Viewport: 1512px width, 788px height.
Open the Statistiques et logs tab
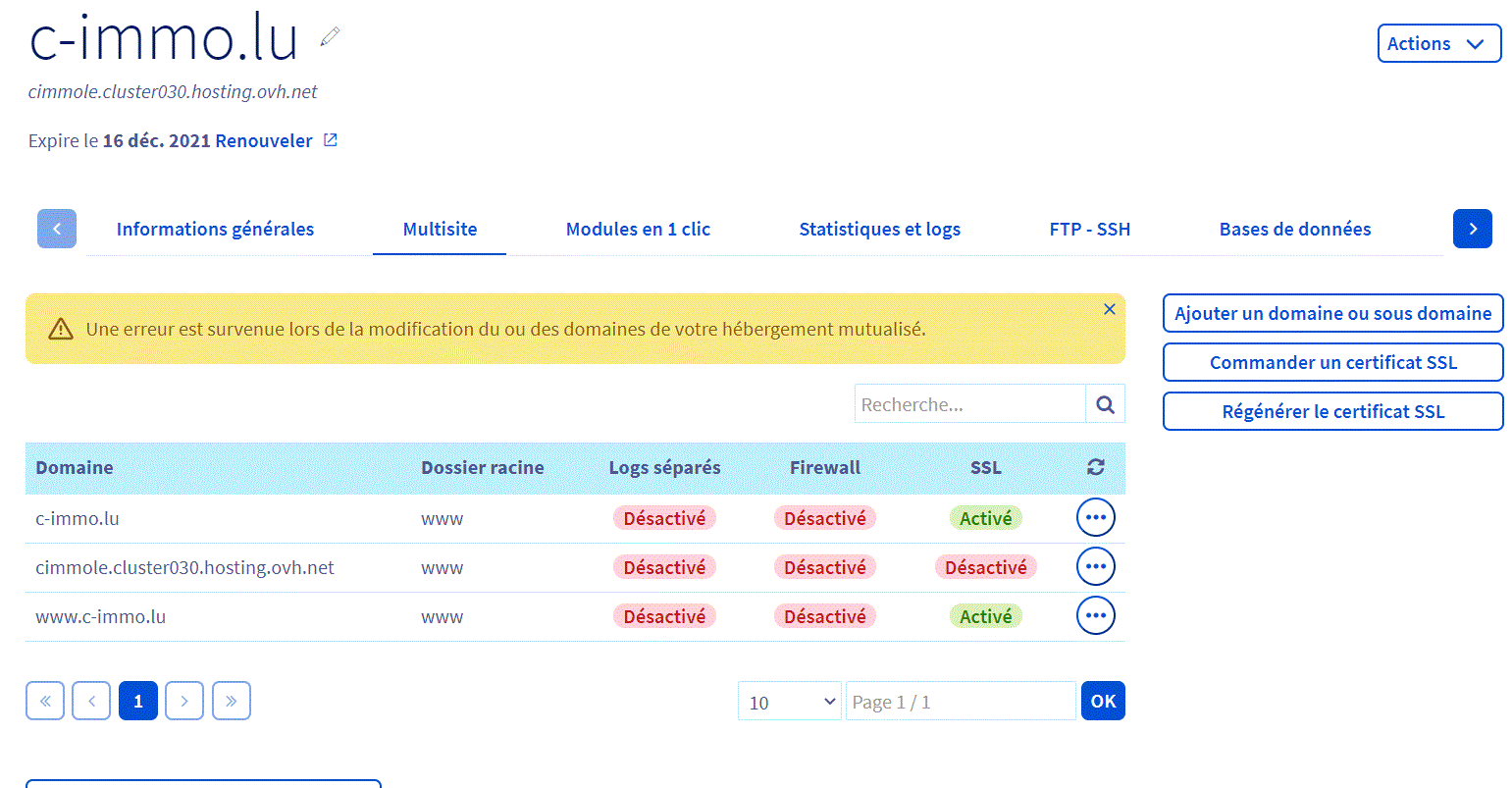pos(879,229)
